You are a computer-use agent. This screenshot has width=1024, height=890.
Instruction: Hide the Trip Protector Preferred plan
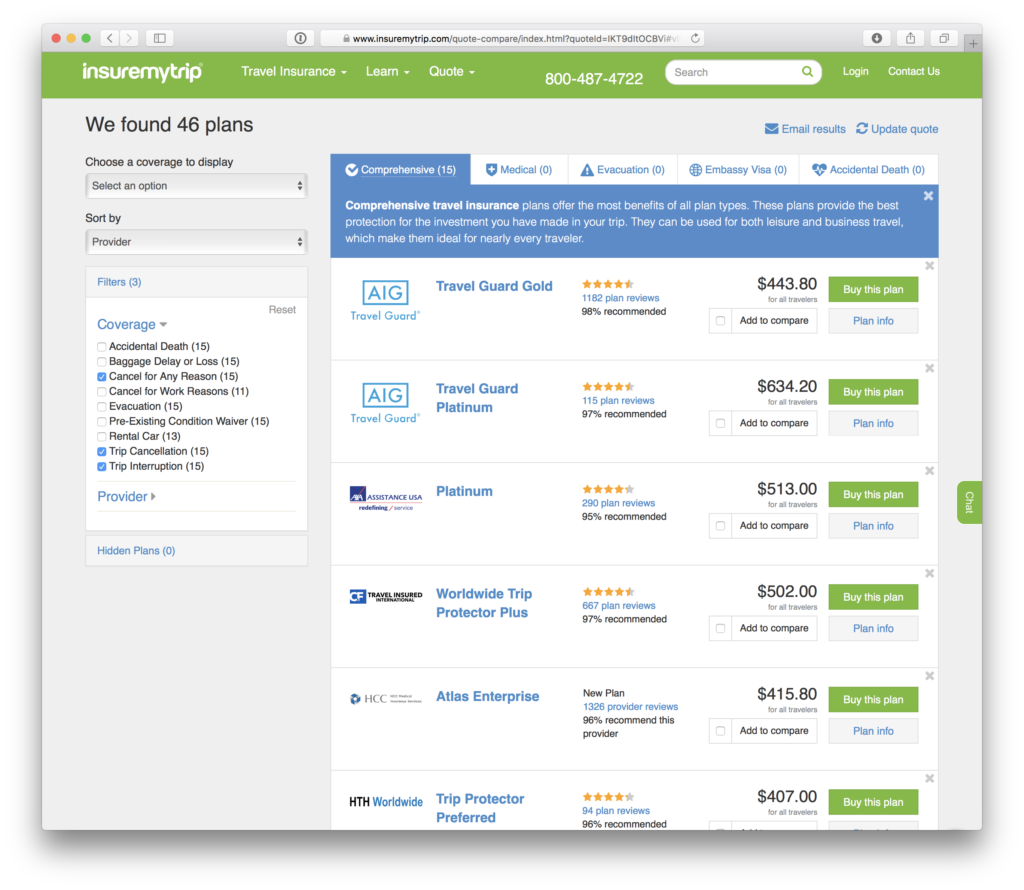(929, 778)
